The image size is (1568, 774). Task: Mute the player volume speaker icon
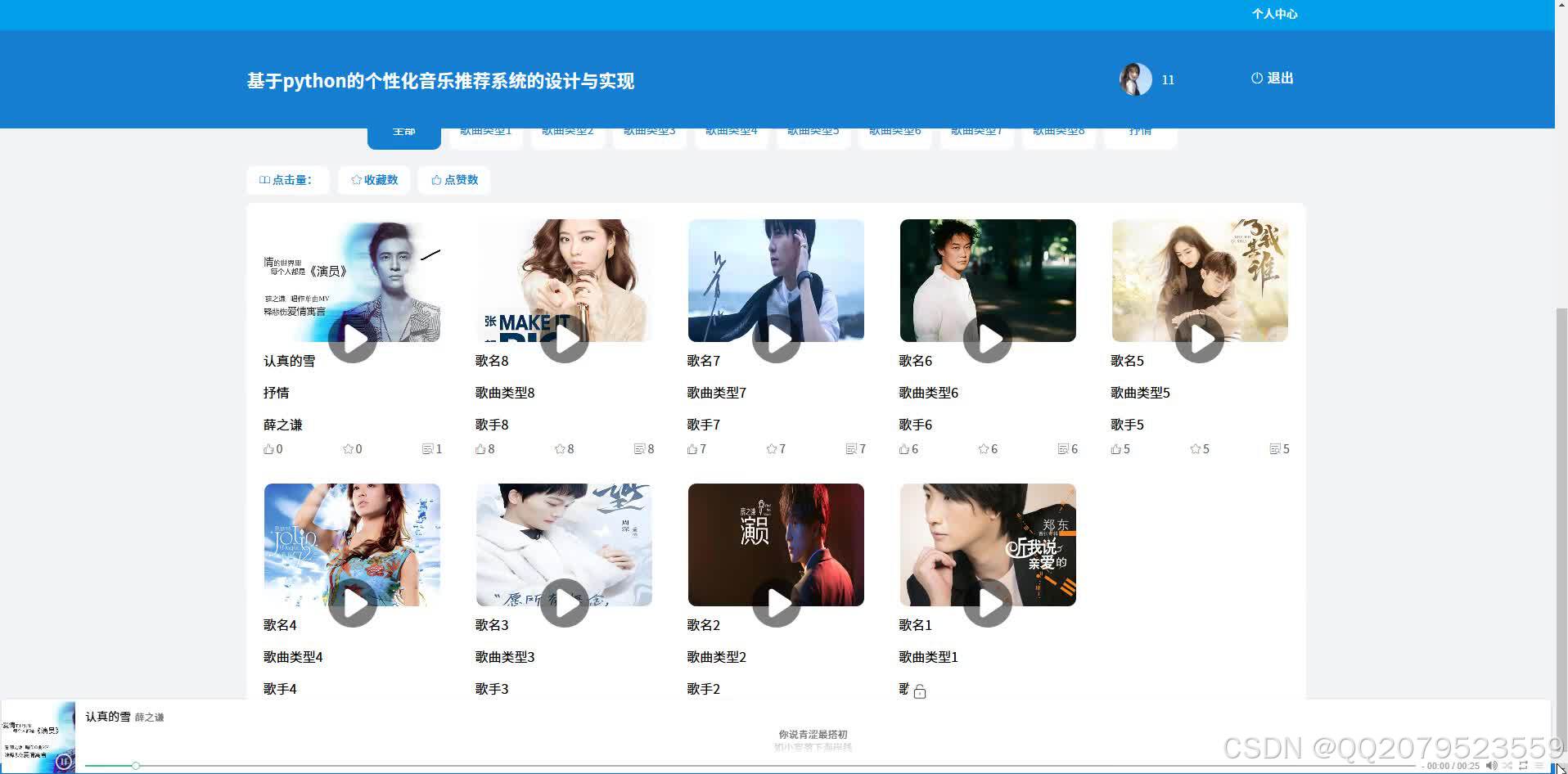pos(1491,766)
